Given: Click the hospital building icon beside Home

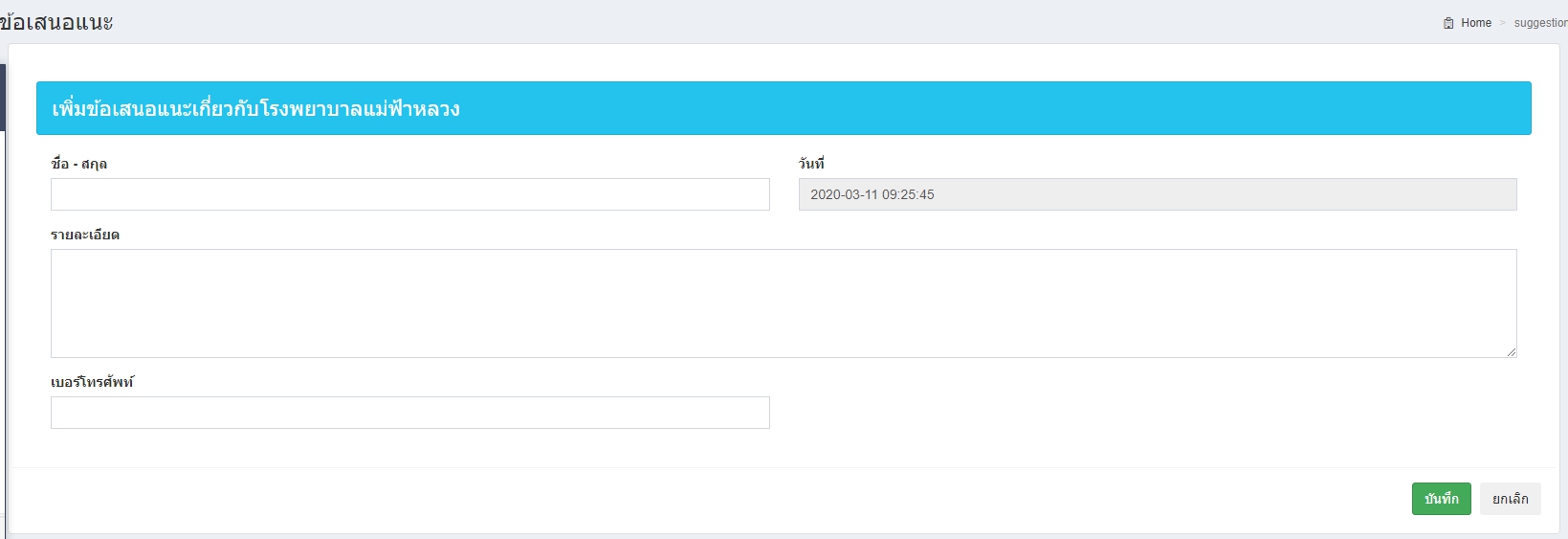Looking at the screenshot, I should click(1448, 23).
